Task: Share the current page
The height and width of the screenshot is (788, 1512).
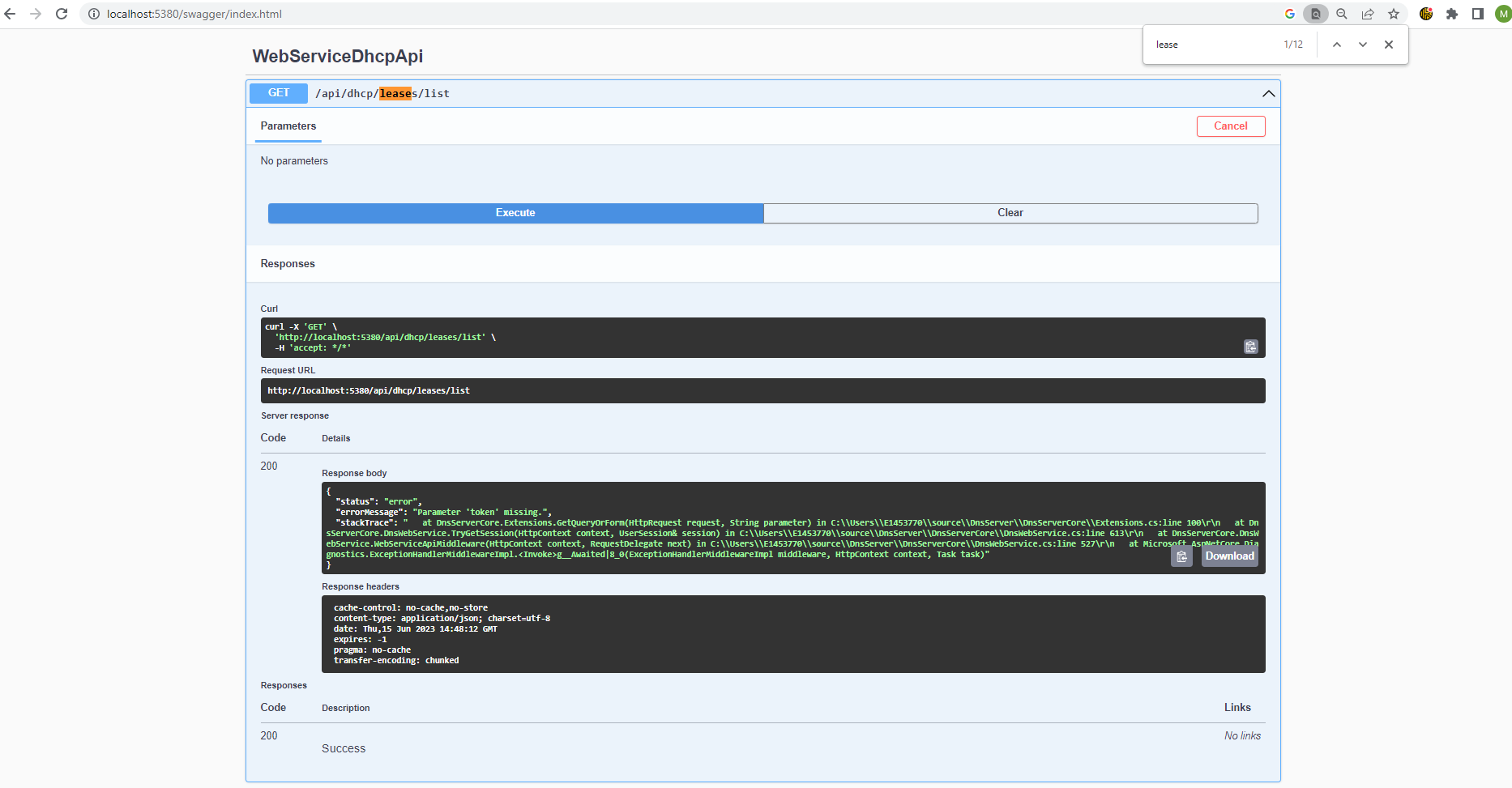Action: coord(1368,14)
